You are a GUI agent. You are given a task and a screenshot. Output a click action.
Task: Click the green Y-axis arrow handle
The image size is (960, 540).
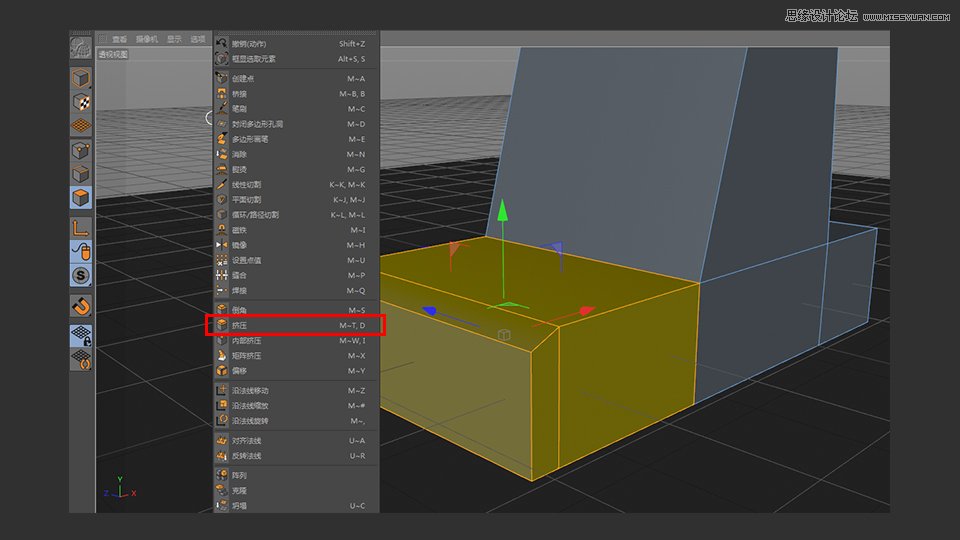pyautogui.click(x=503, y=209)
